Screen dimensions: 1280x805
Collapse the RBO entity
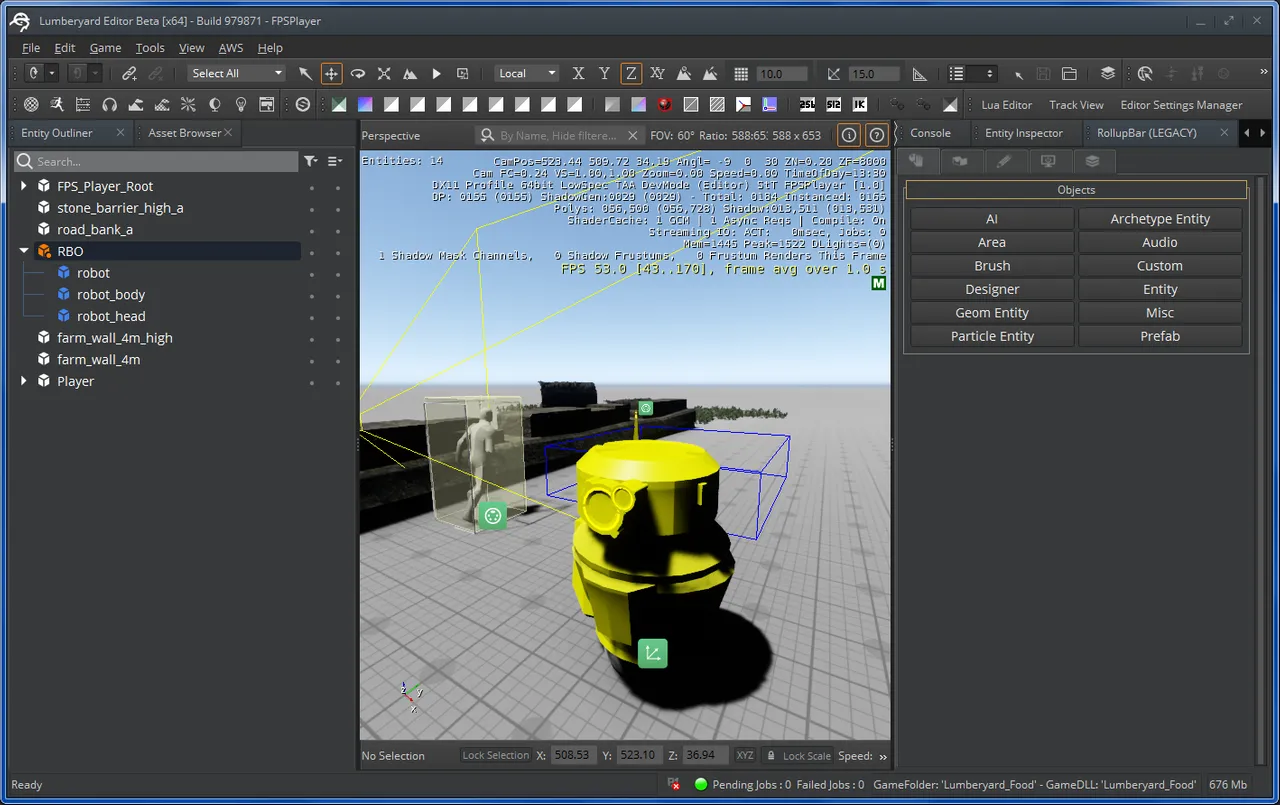24,251
